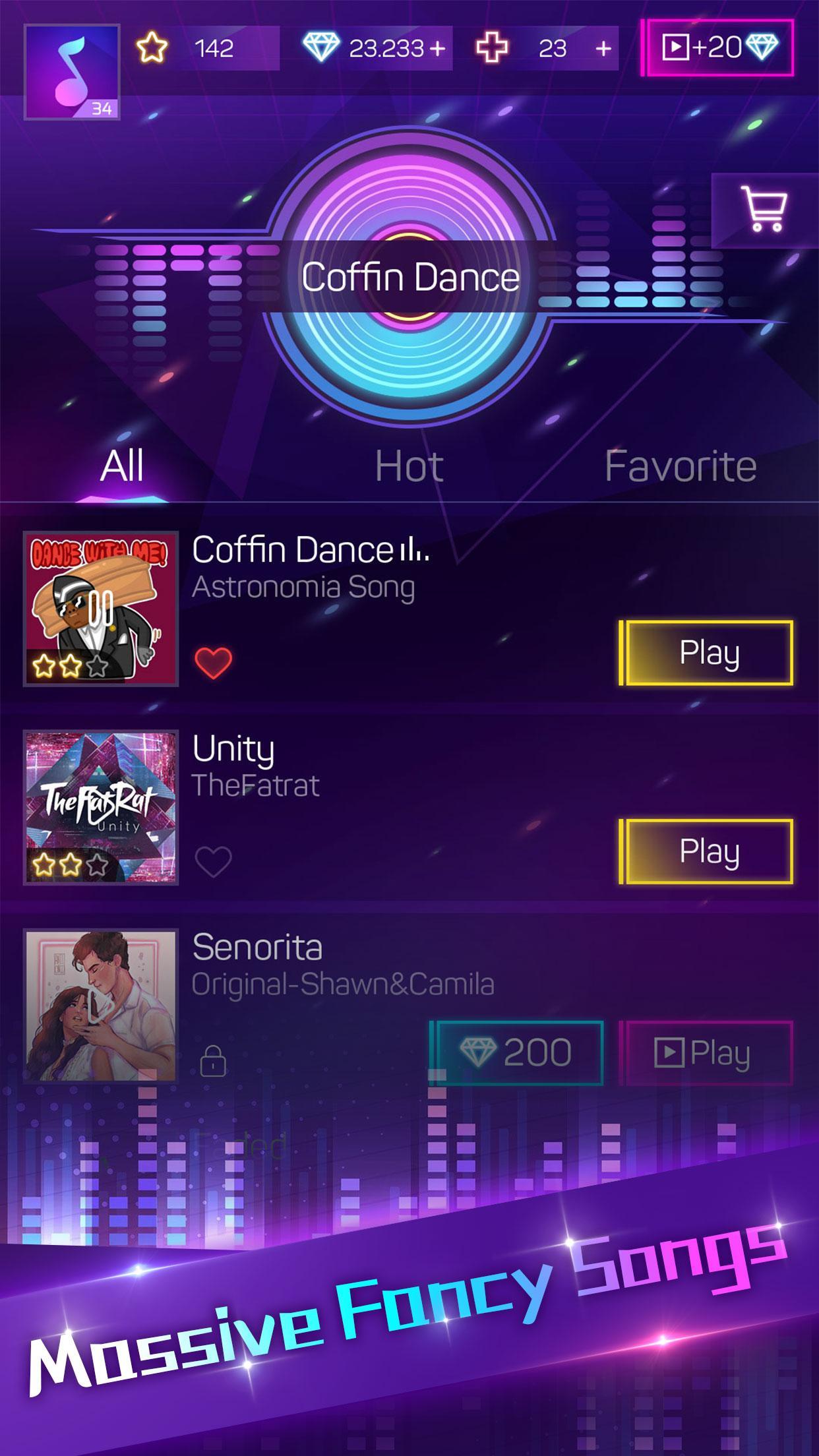Select the All tab

coord(122,466)
